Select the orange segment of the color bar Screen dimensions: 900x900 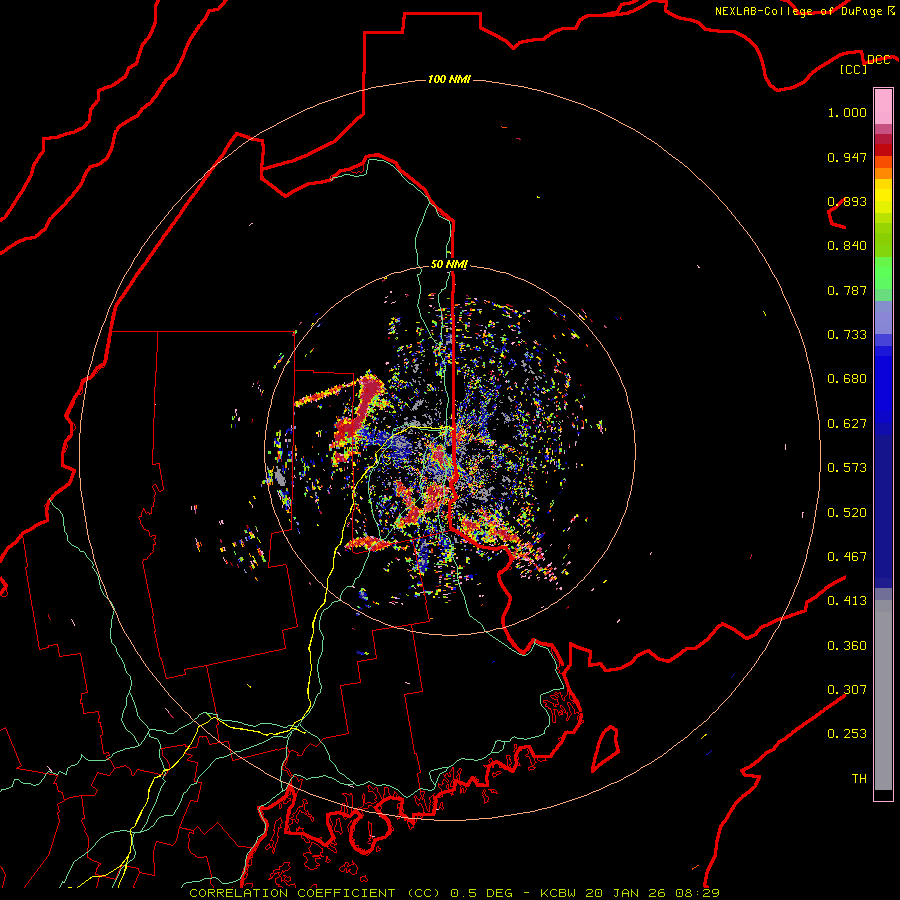point(883,168)
